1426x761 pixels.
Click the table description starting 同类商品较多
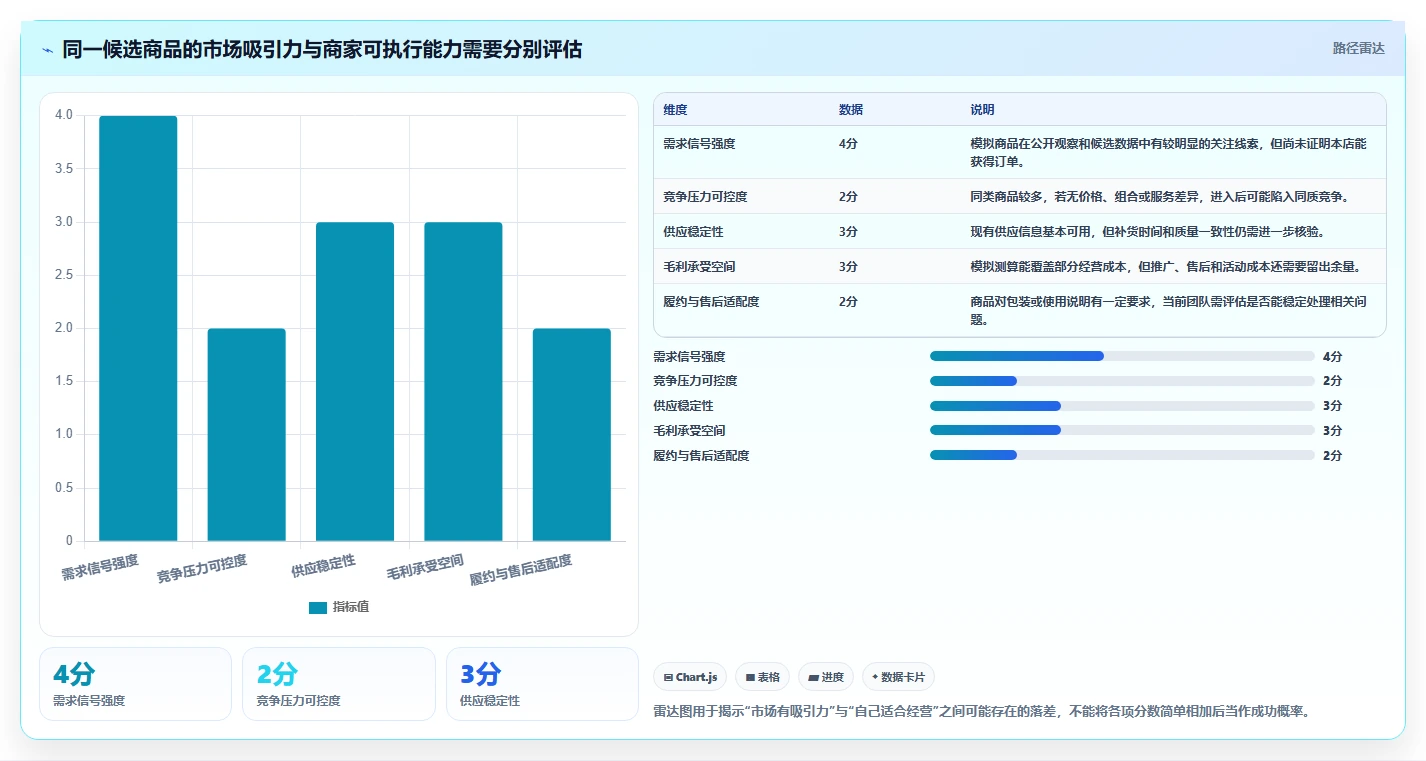pyautogui.click(x=1160, y=197)
